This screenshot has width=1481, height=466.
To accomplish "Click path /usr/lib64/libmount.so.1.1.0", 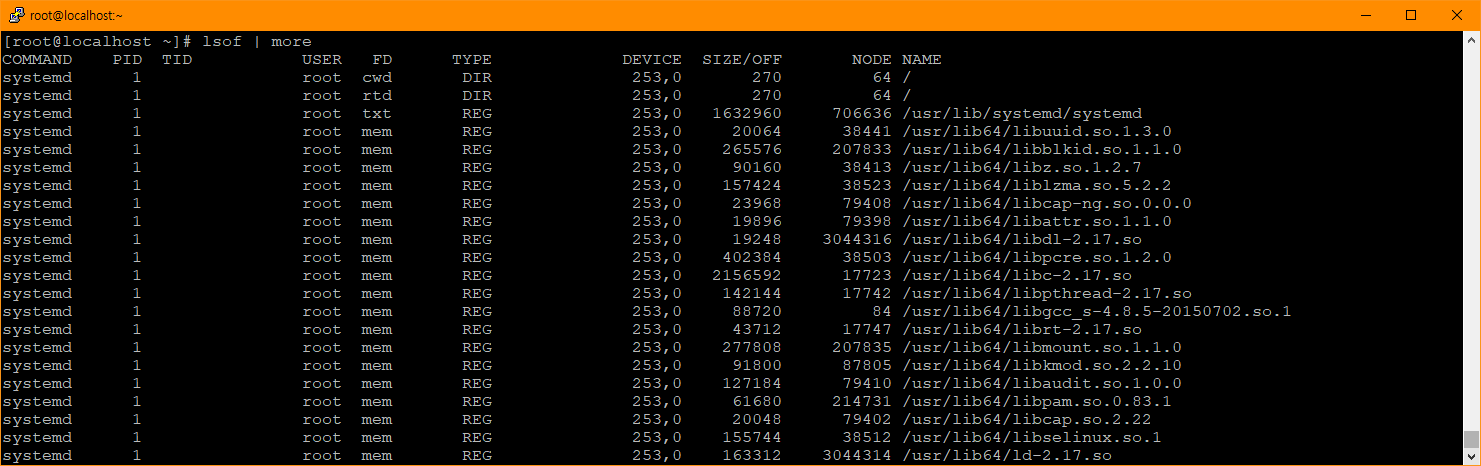I will click(1042, 347).
